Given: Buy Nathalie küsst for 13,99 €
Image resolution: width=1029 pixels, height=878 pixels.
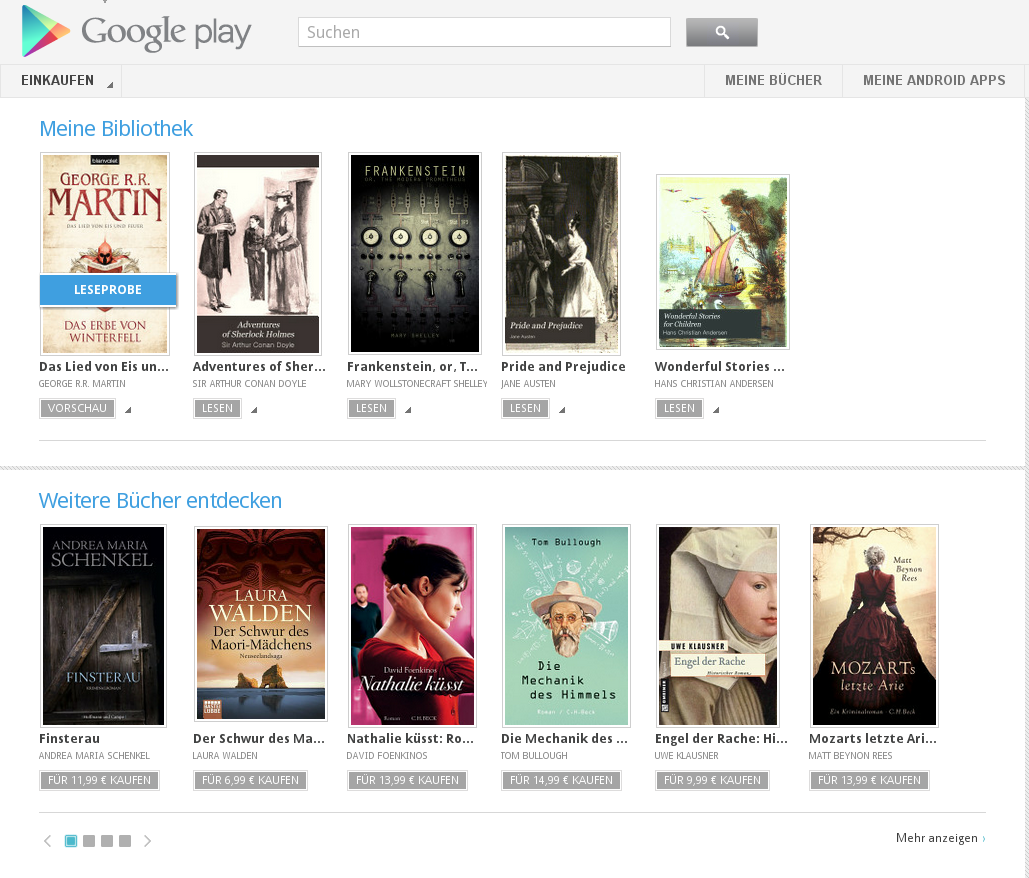Looking at the screenshot, I should (x=408, y=780).
